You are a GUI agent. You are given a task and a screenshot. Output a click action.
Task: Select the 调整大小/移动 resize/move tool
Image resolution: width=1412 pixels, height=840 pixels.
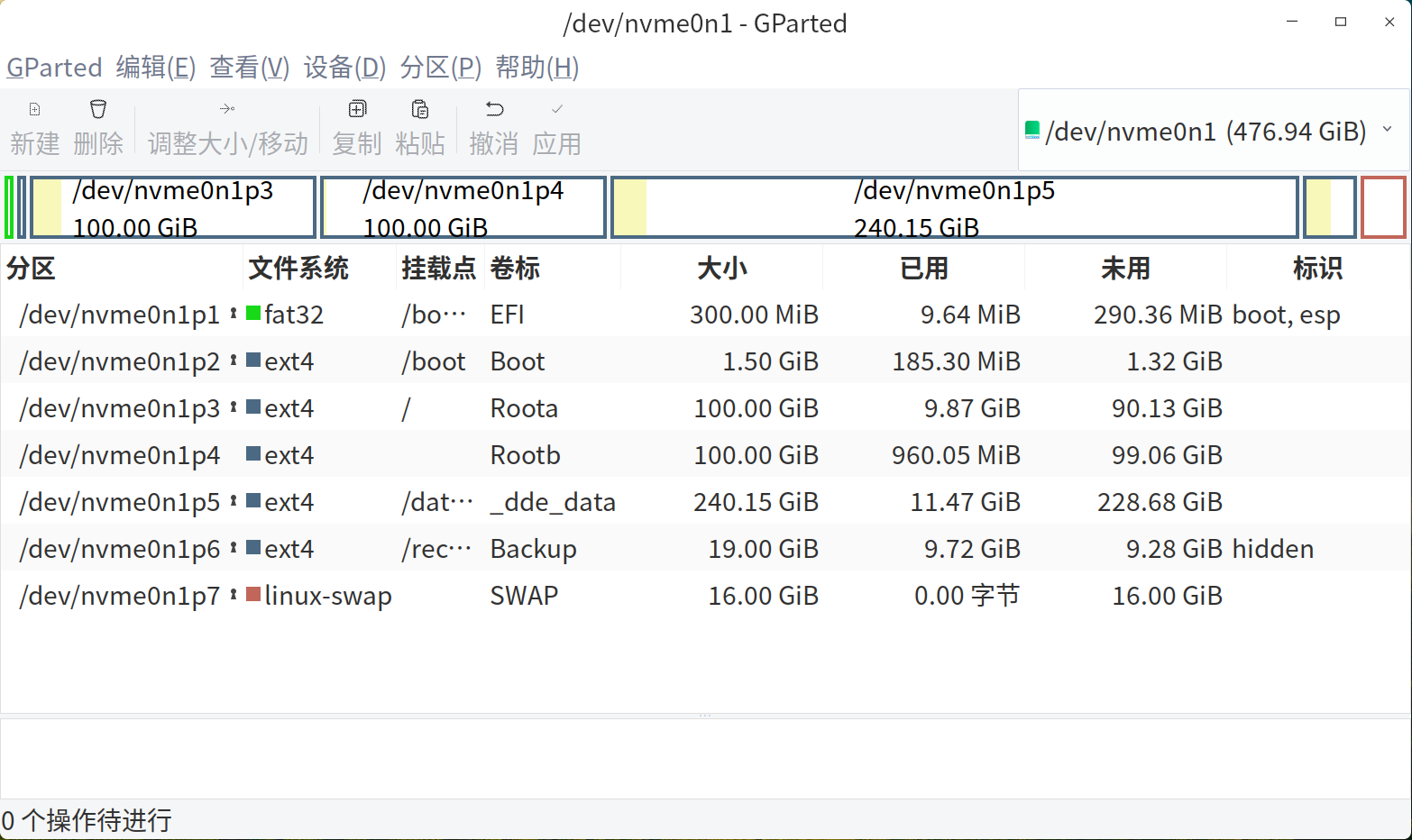227,109
